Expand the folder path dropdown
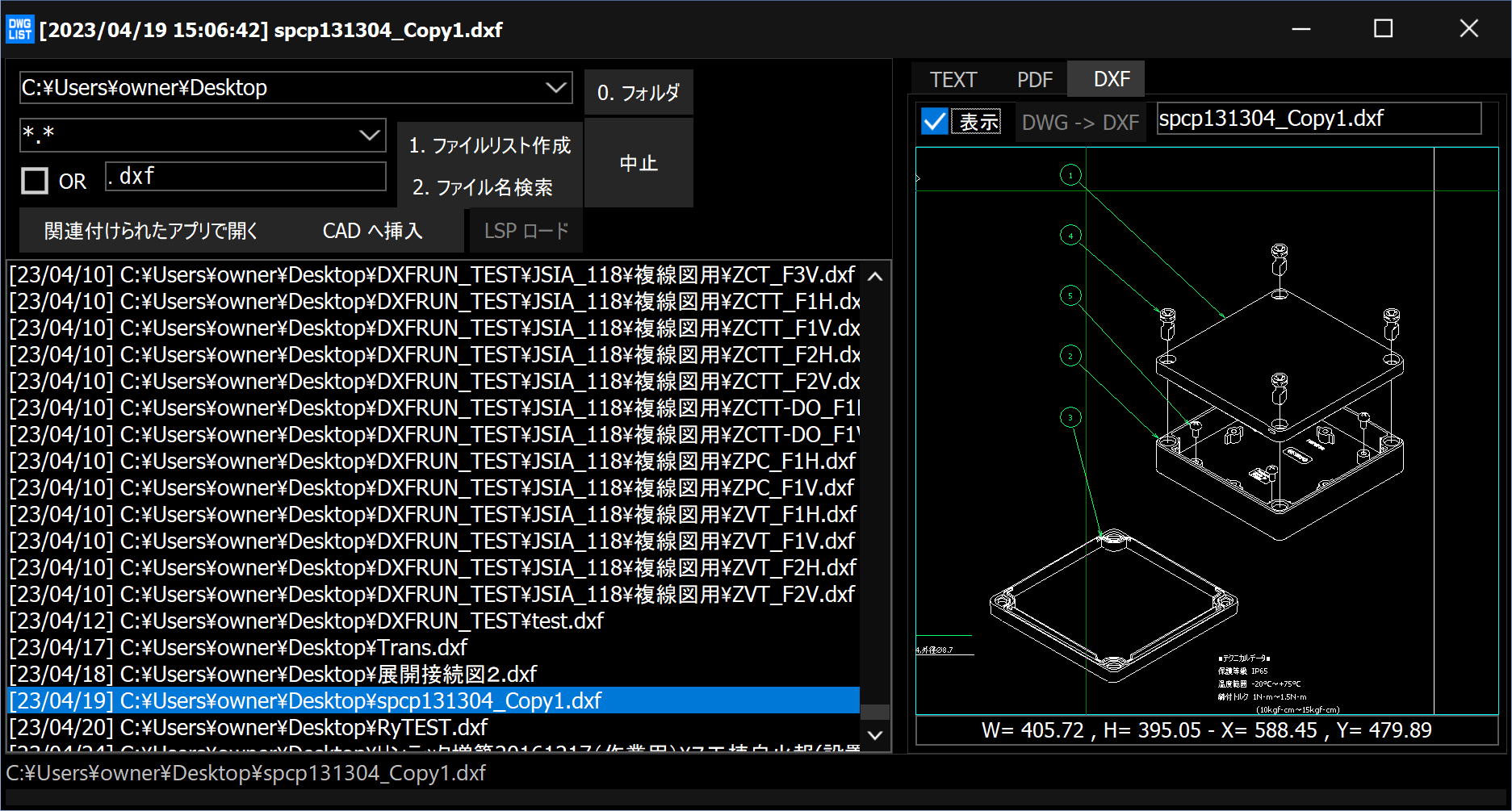This screenshot has height=811, width=1512. click(555, 87)
